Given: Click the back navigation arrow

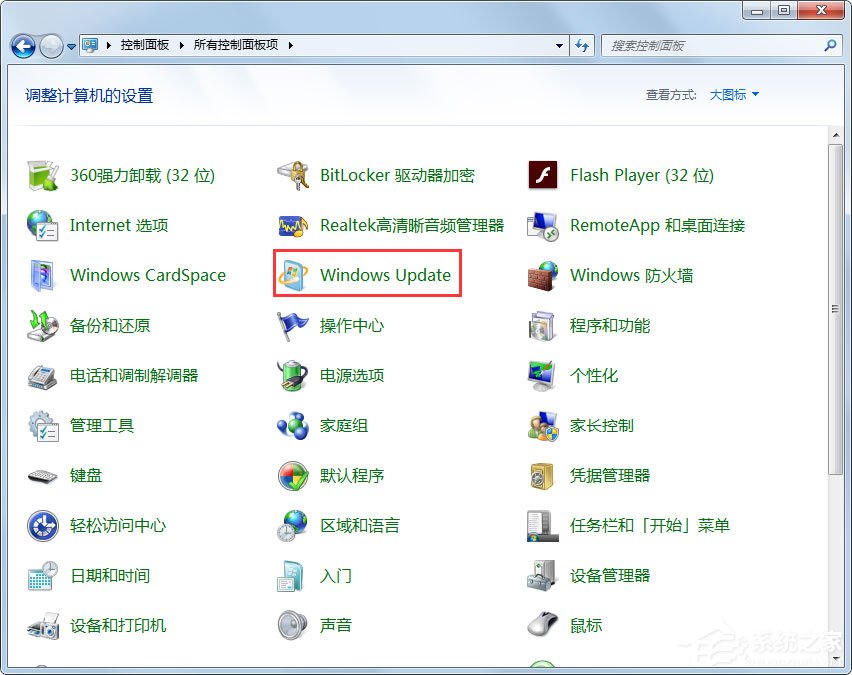Looking at the screenshot, I should tap(22, 45).
